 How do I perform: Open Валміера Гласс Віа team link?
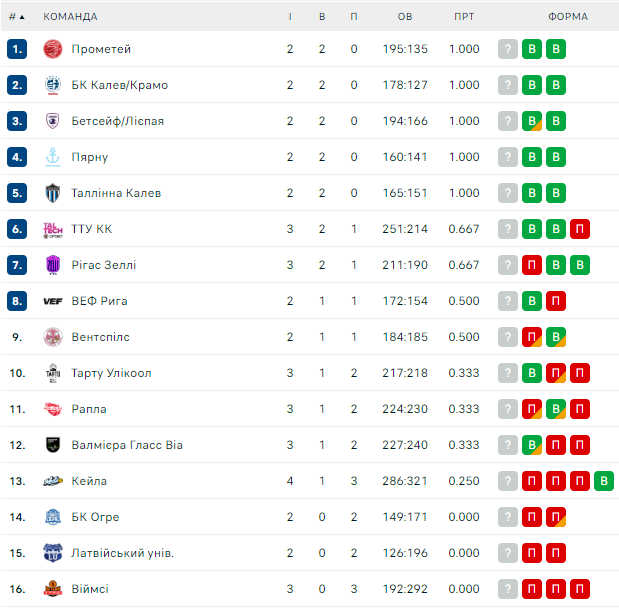tap(127, 445)
